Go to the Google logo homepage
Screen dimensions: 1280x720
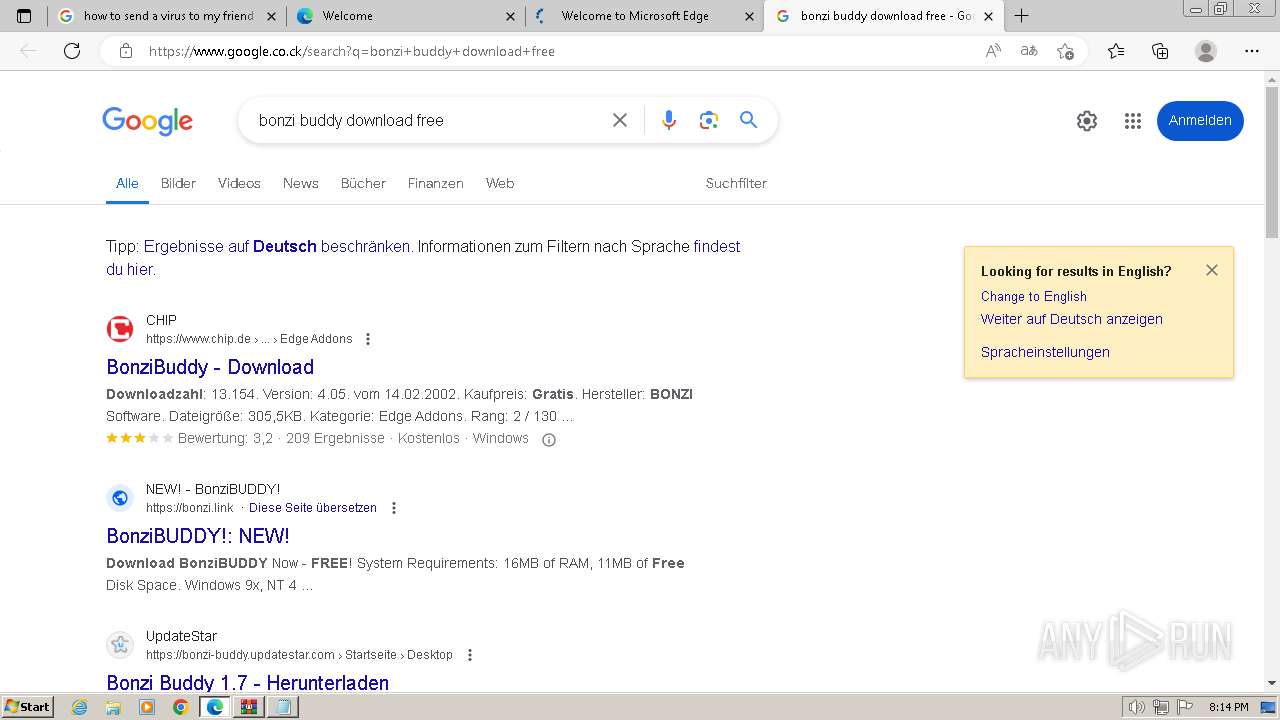(147, 121)
